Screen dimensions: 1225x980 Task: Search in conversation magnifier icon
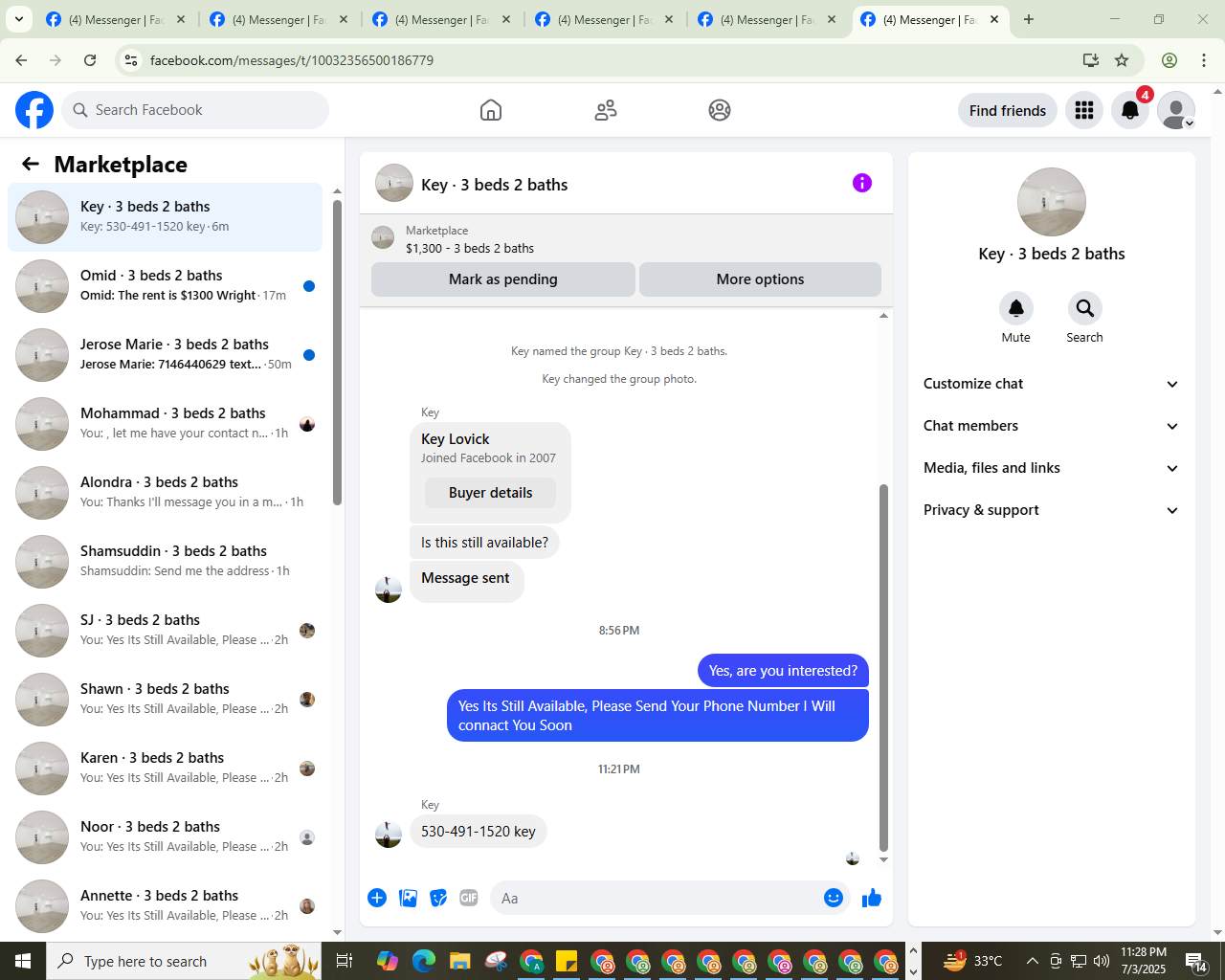(x=1085, y=308)
